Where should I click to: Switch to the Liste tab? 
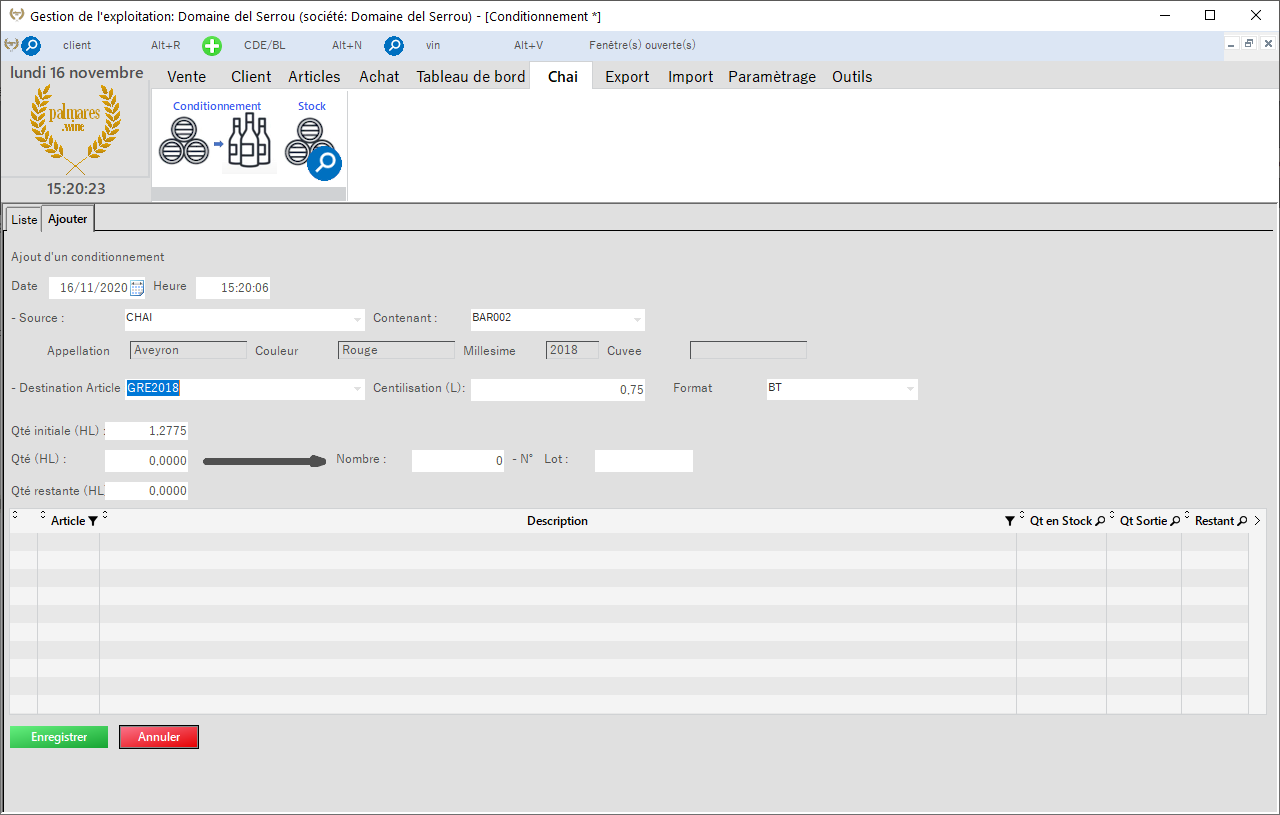24,219
